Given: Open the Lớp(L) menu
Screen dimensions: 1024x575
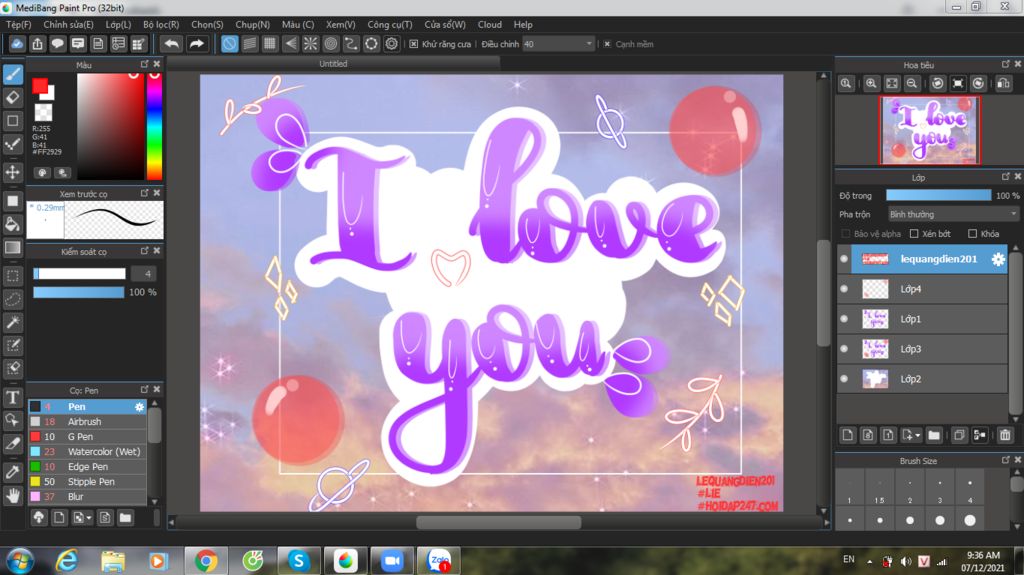Looking at the screenshot, I should pos(118,24).
